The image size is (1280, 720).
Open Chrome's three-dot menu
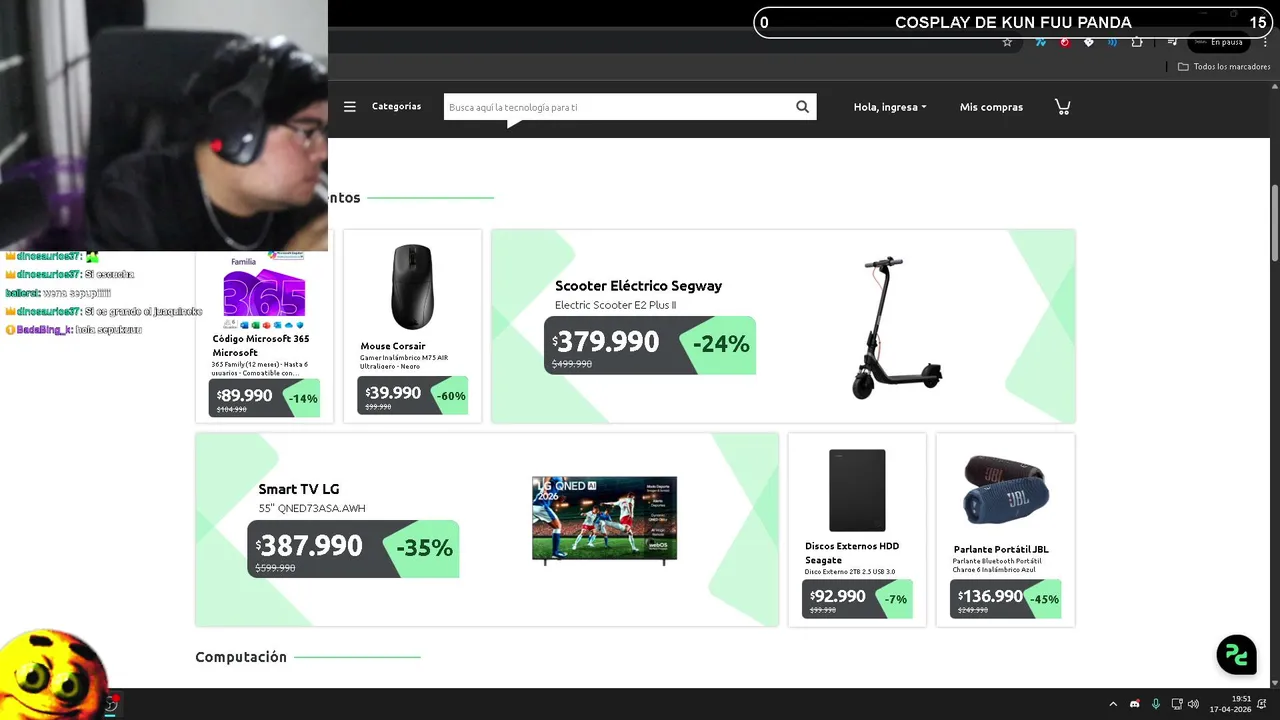1266,42
